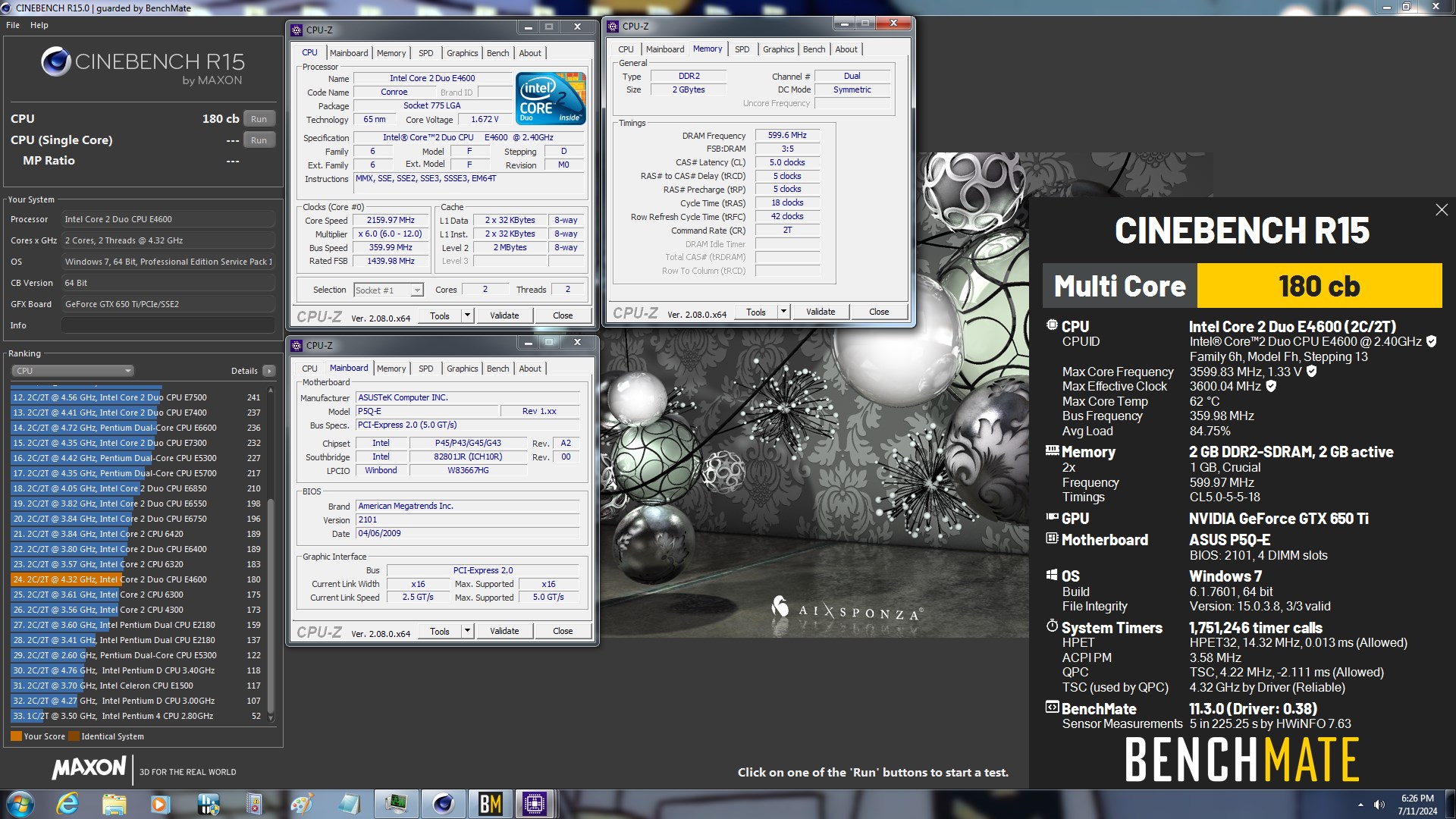The width and height of the screenshot is (1456, 819).
Task: Switch to CPU-Z purple chip taskbar icon
Action: (x=535, y=804)
